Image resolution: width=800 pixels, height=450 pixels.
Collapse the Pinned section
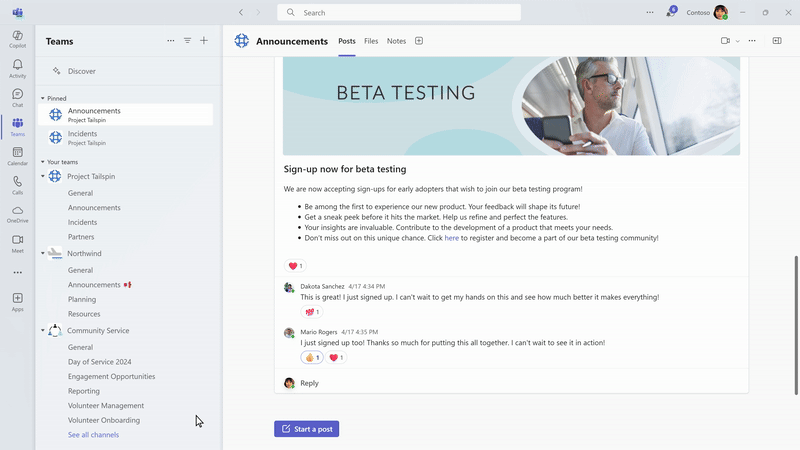click(x=43, y=98)
